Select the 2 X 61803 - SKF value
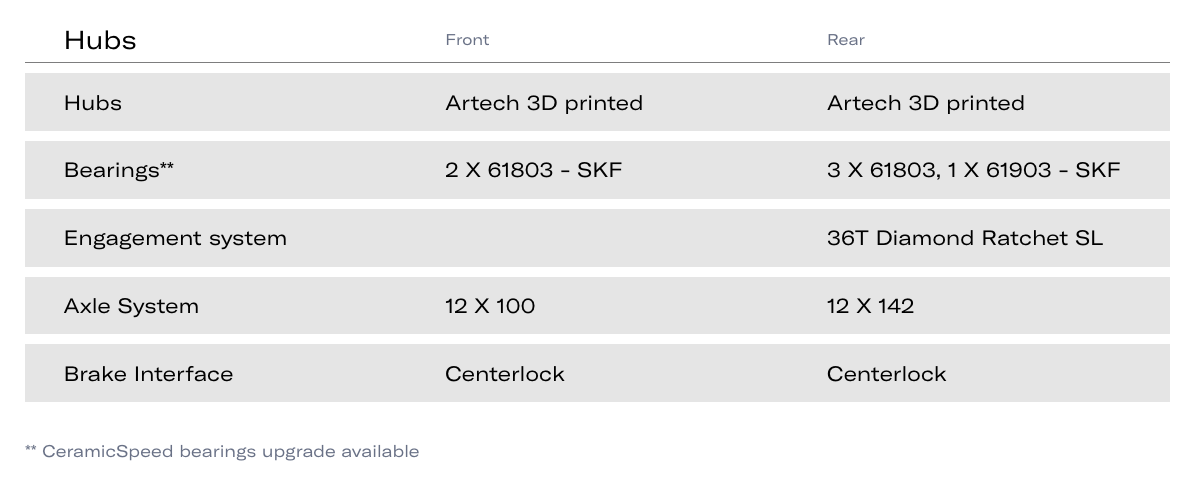Screen dimensions: 1193x488 click(x=533, y=170)
